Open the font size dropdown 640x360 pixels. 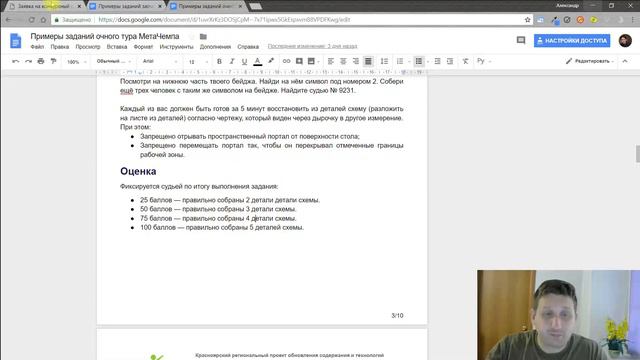198,62
